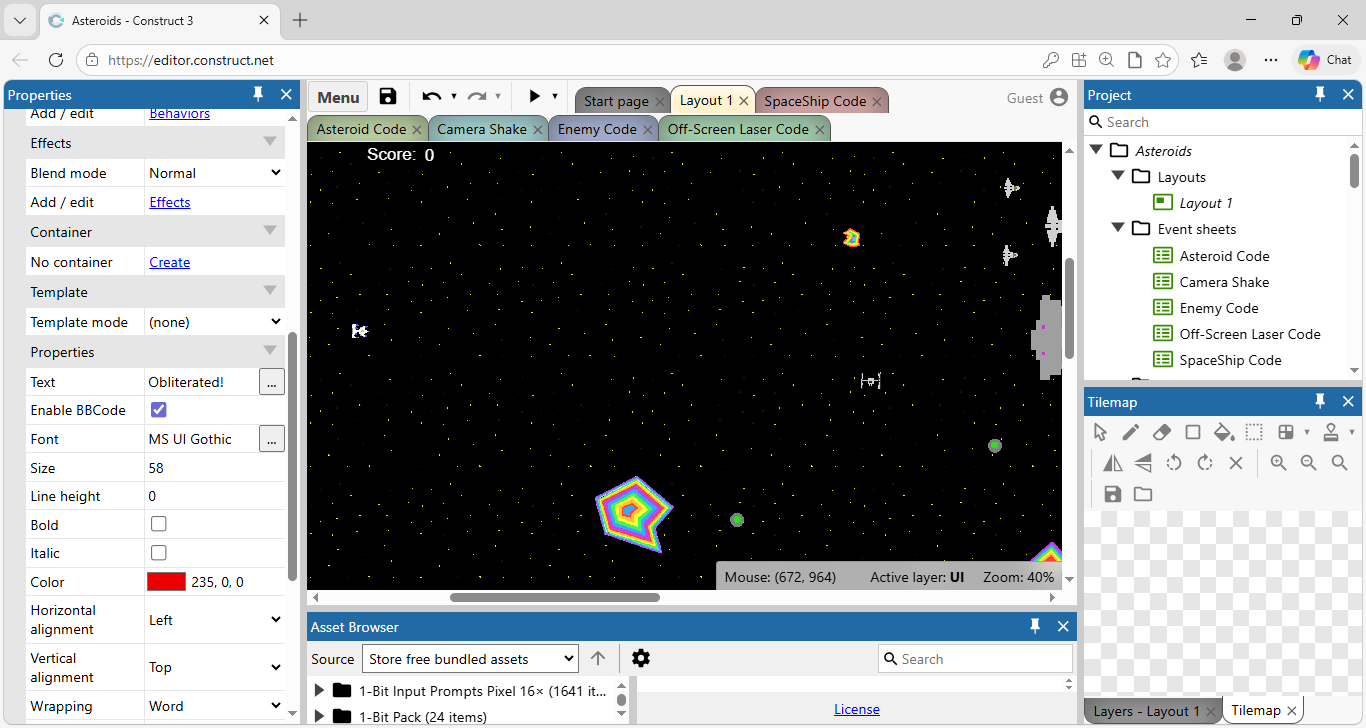Select the dashed tile selection tool

1254,432
